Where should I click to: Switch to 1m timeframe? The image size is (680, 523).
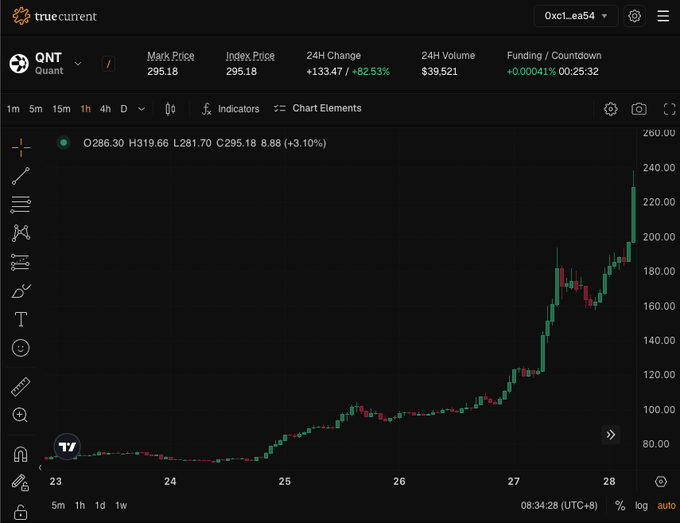[x=13, y=109]
